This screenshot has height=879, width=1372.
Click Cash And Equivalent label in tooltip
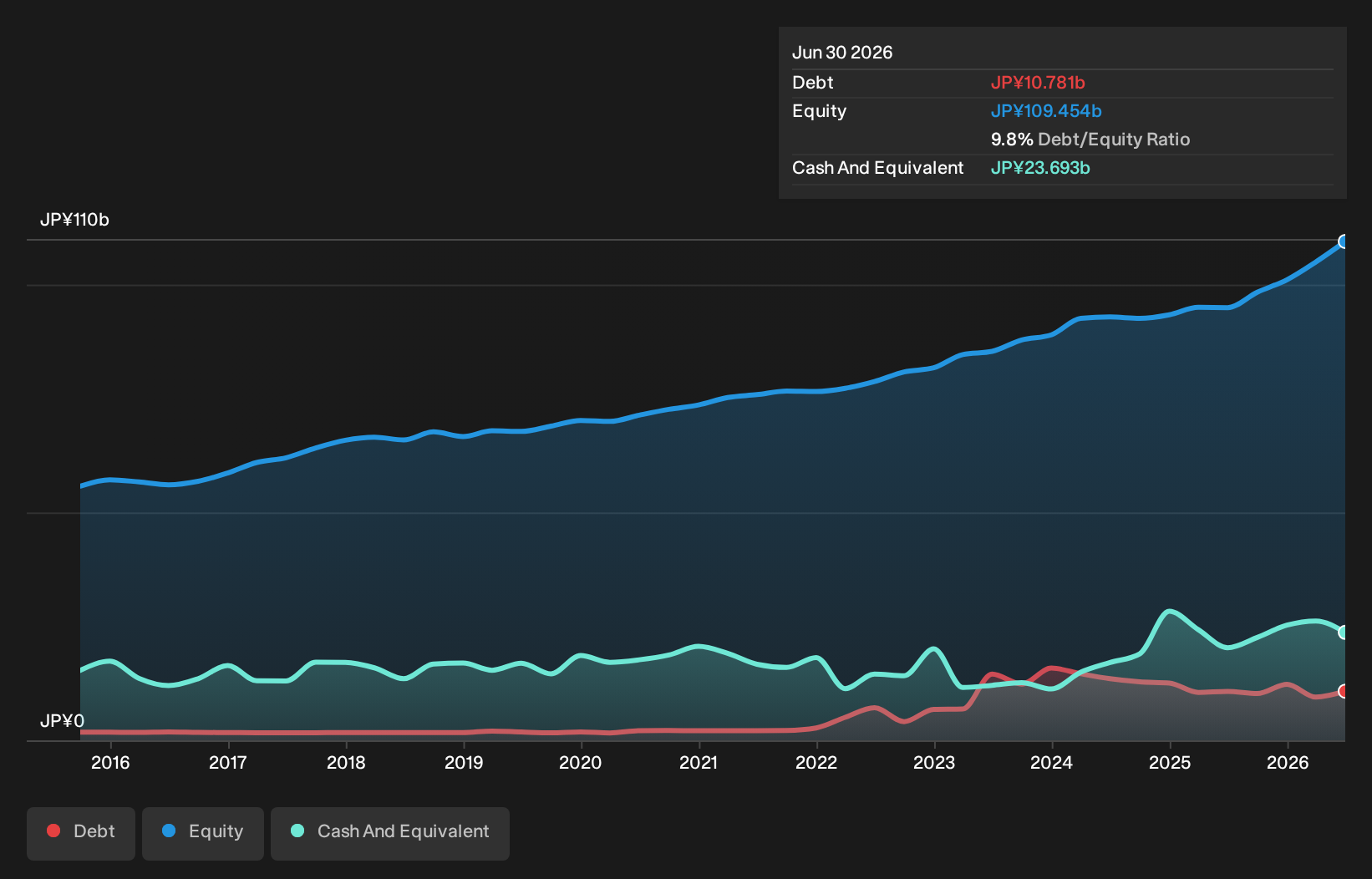tap(877, 168)
